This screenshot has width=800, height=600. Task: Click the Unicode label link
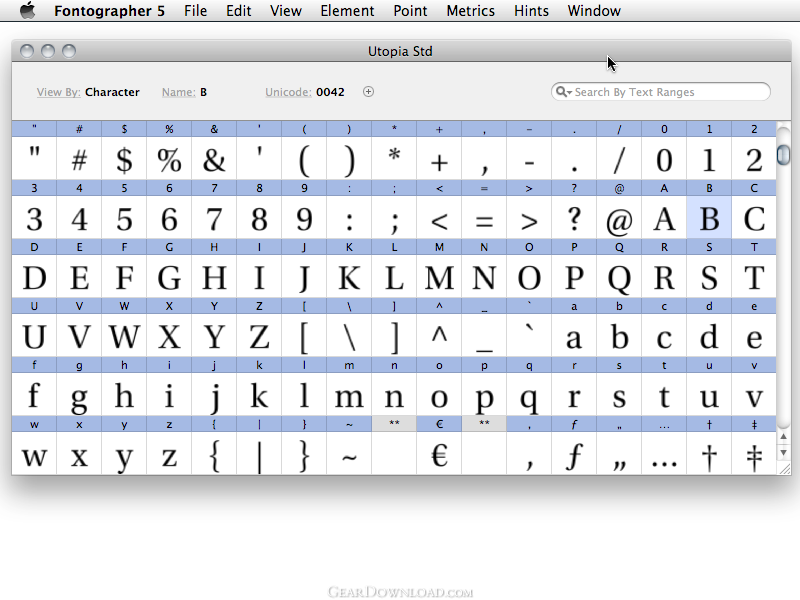pyautogui.click(x=288, y=92)
